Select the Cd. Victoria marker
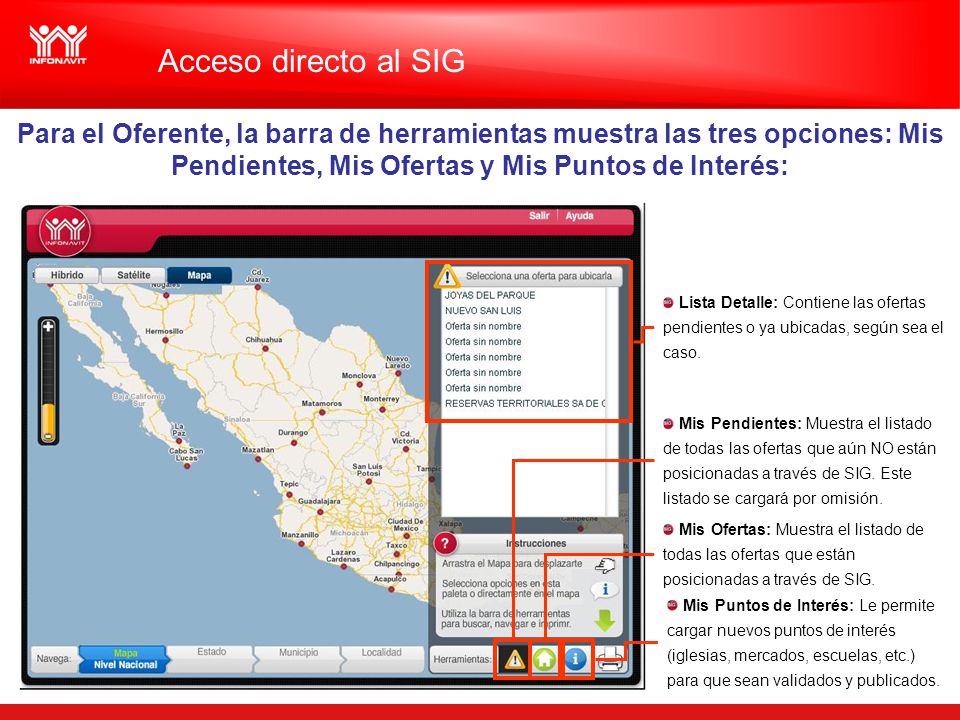Image resolution: width=960 pixels, height=720 pixels. pyautogui.click(x=405, y=449)
